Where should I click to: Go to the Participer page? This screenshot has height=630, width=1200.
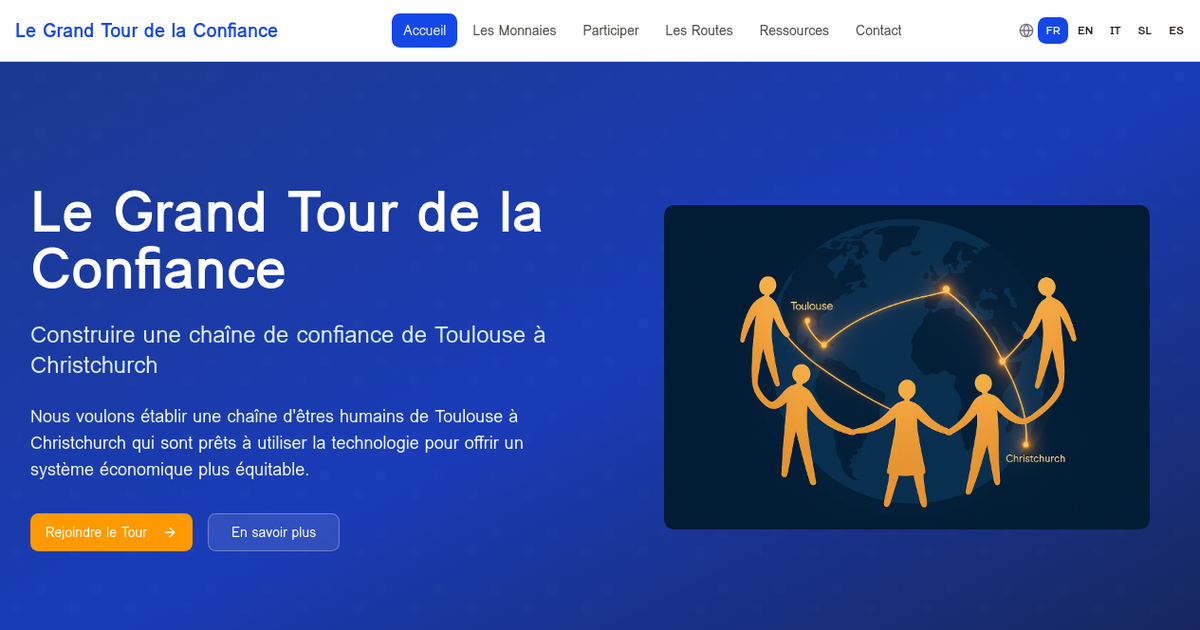[x=610, y=31]
